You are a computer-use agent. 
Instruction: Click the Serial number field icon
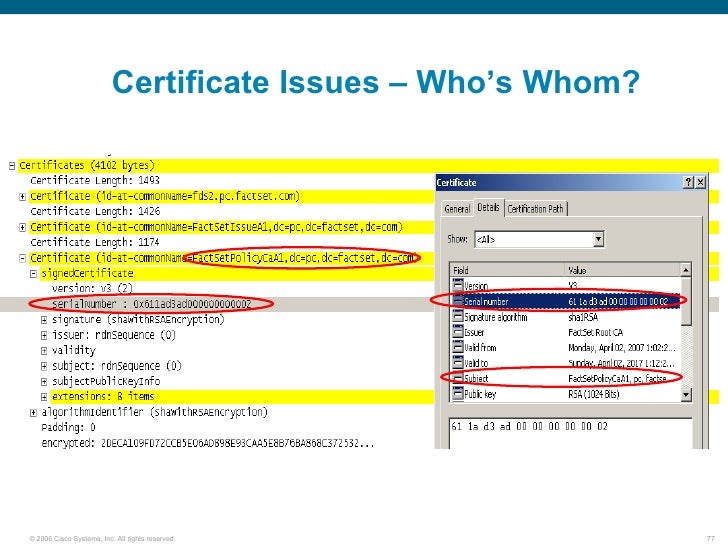point(458,301)
